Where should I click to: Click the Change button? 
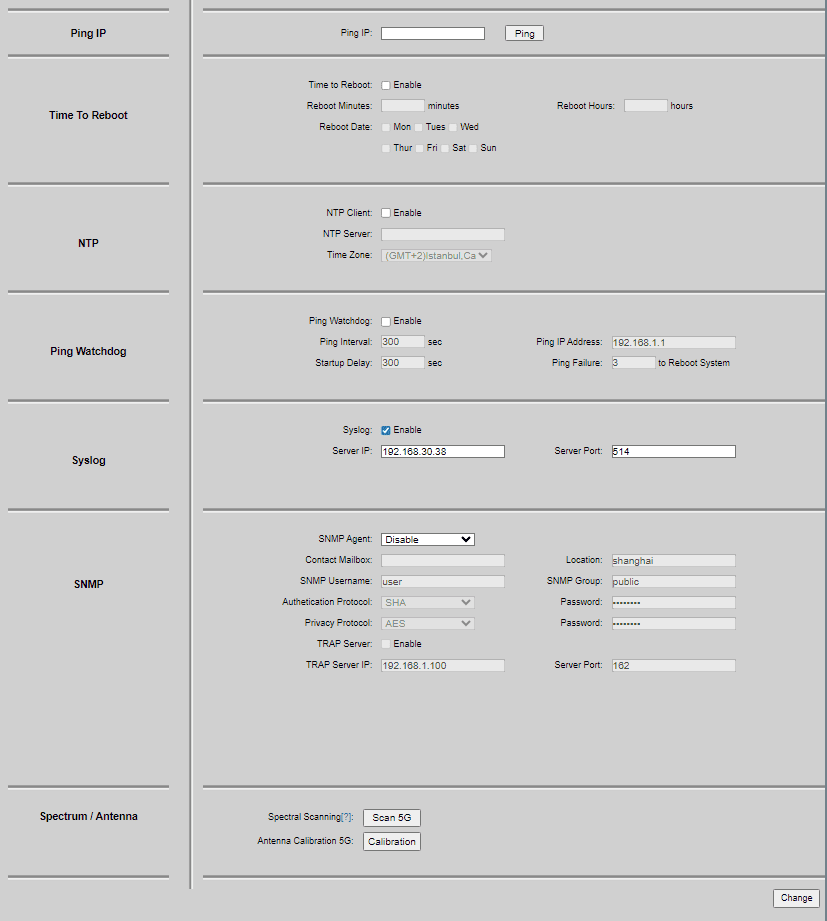pos(796,898)
